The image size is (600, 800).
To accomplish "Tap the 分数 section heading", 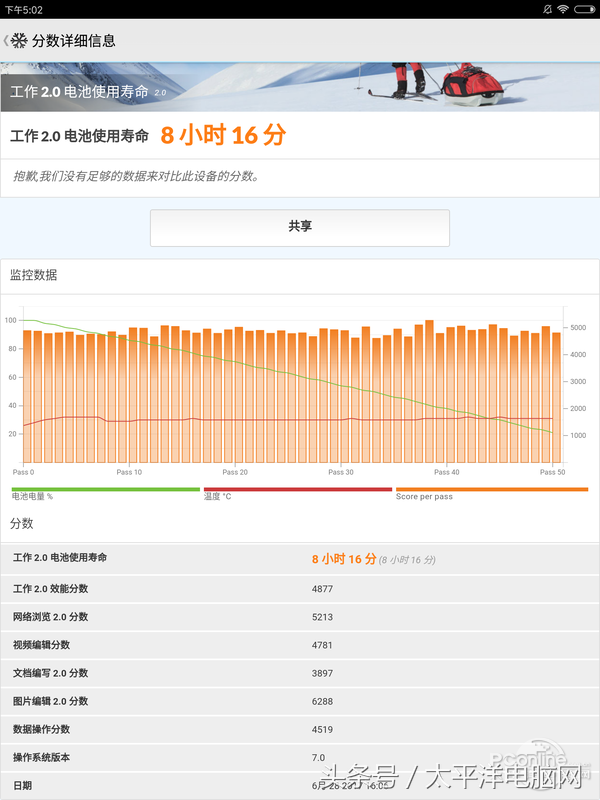I will (x=21, y=523).
